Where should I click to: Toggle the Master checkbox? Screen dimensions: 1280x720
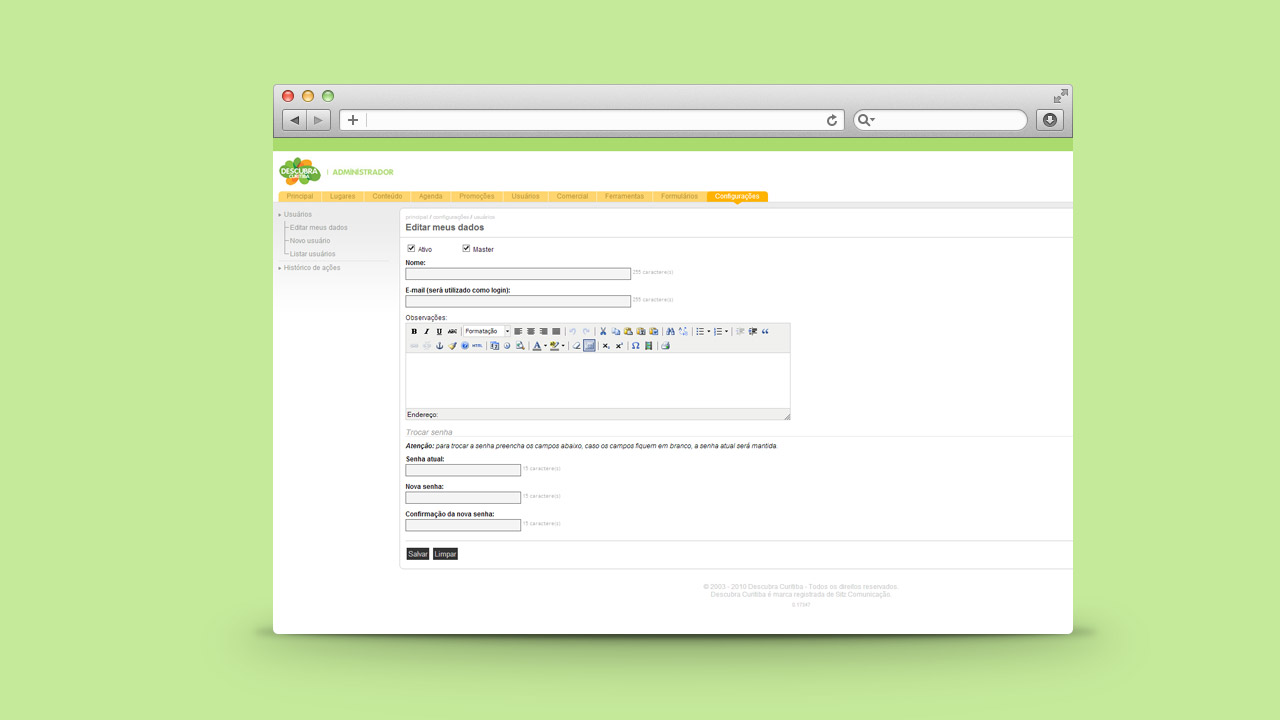[466, 248]
